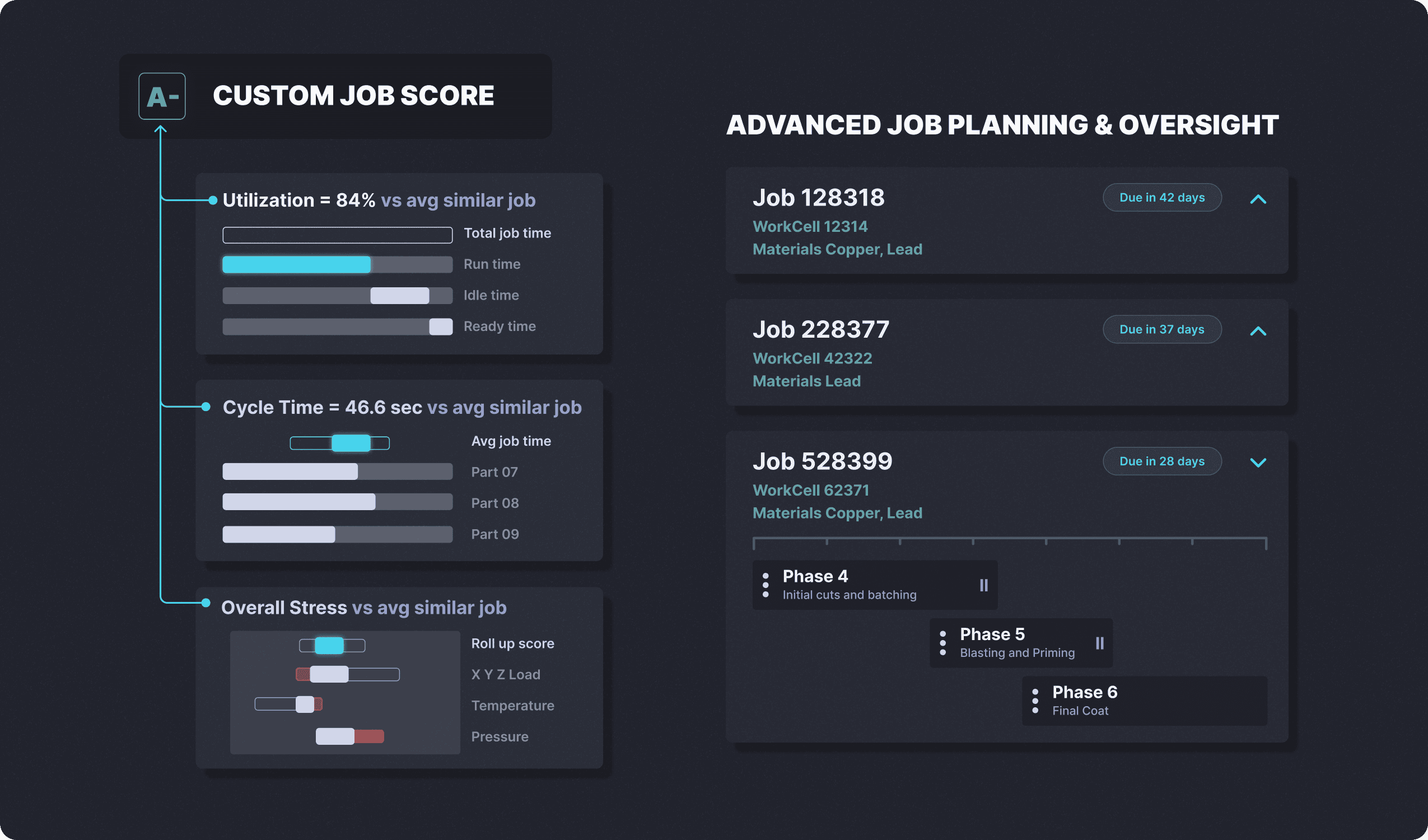Click the Due in 28 days badge

point(1161,461)
